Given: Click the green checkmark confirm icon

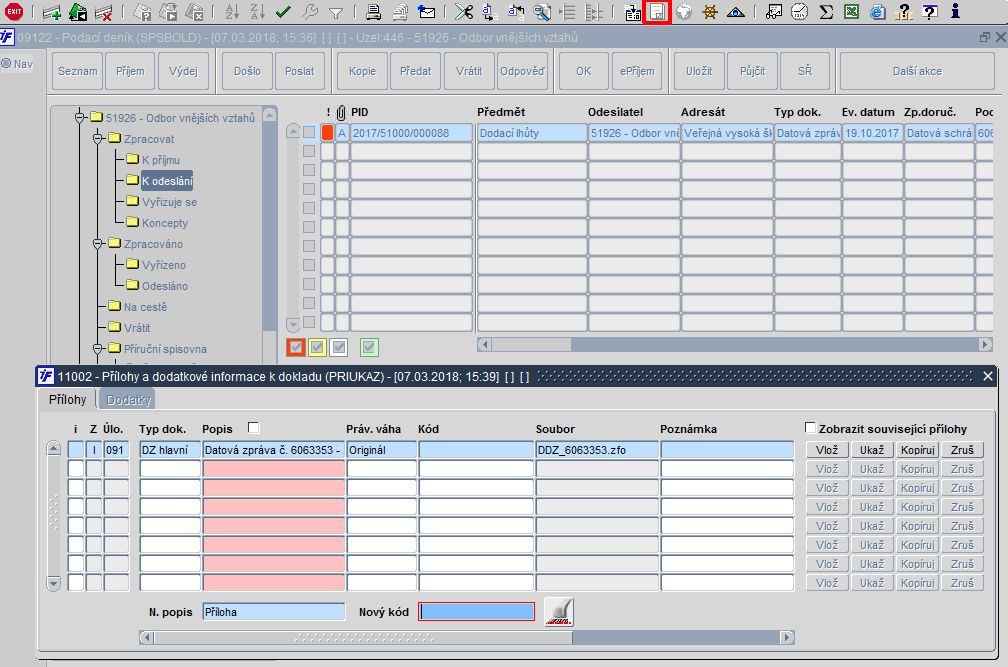Looking at the screenshot, I should click(x=283, y=12).
